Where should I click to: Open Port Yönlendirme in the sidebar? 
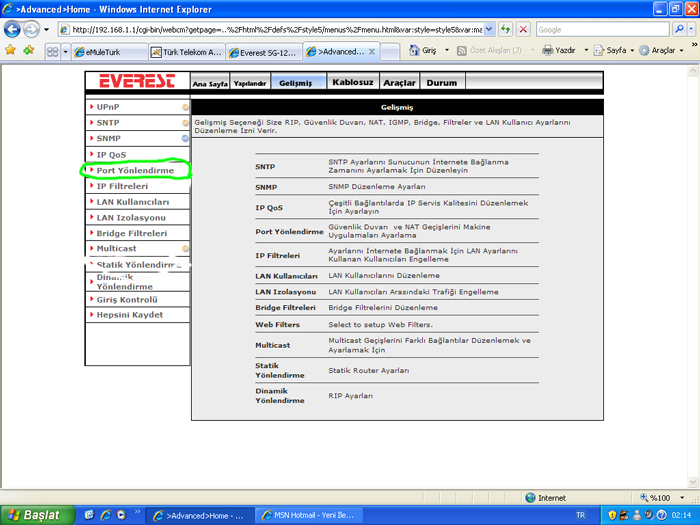pos(135,170)
